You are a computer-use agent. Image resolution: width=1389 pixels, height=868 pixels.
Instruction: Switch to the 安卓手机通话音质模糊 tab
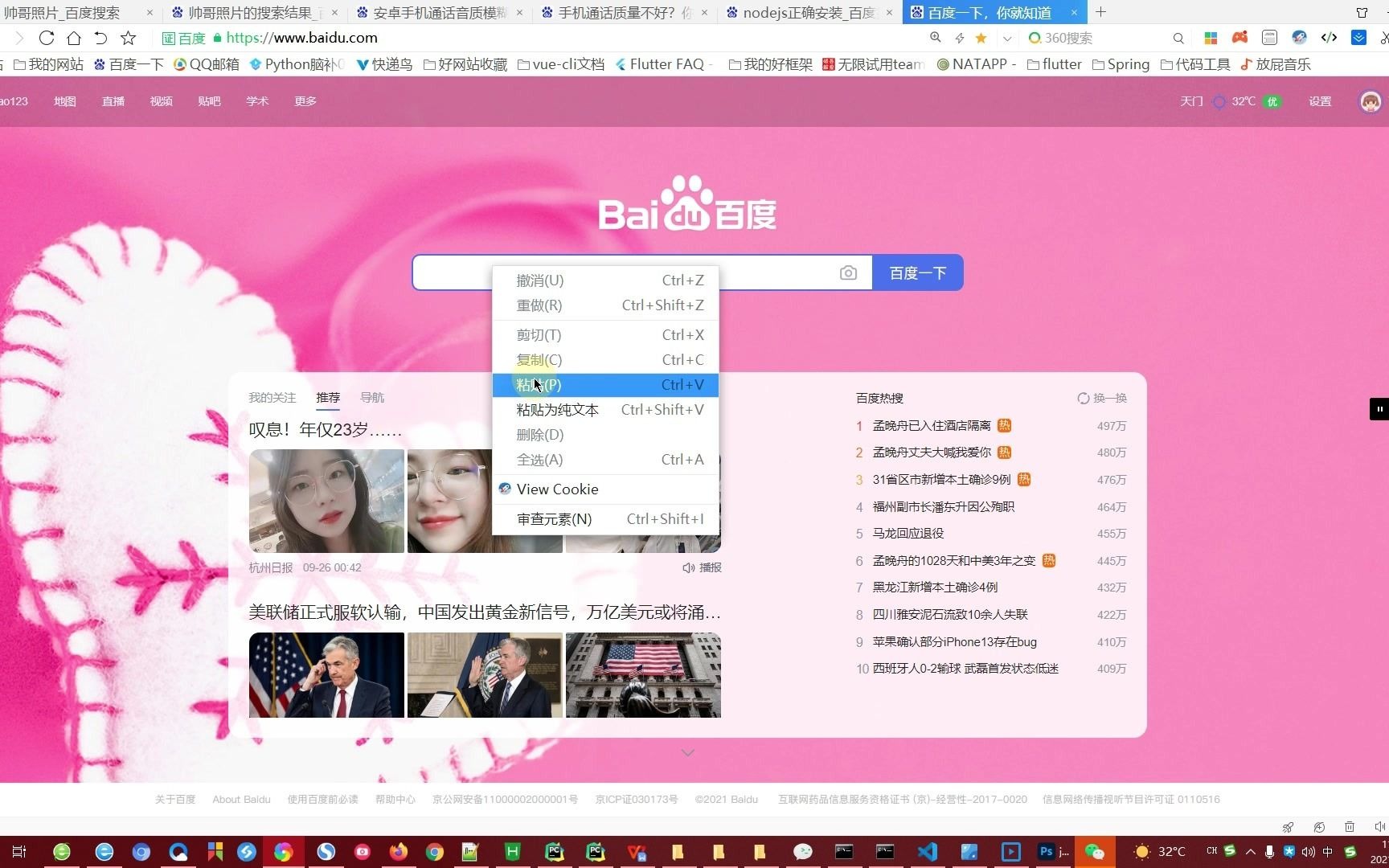pos(440,13)
